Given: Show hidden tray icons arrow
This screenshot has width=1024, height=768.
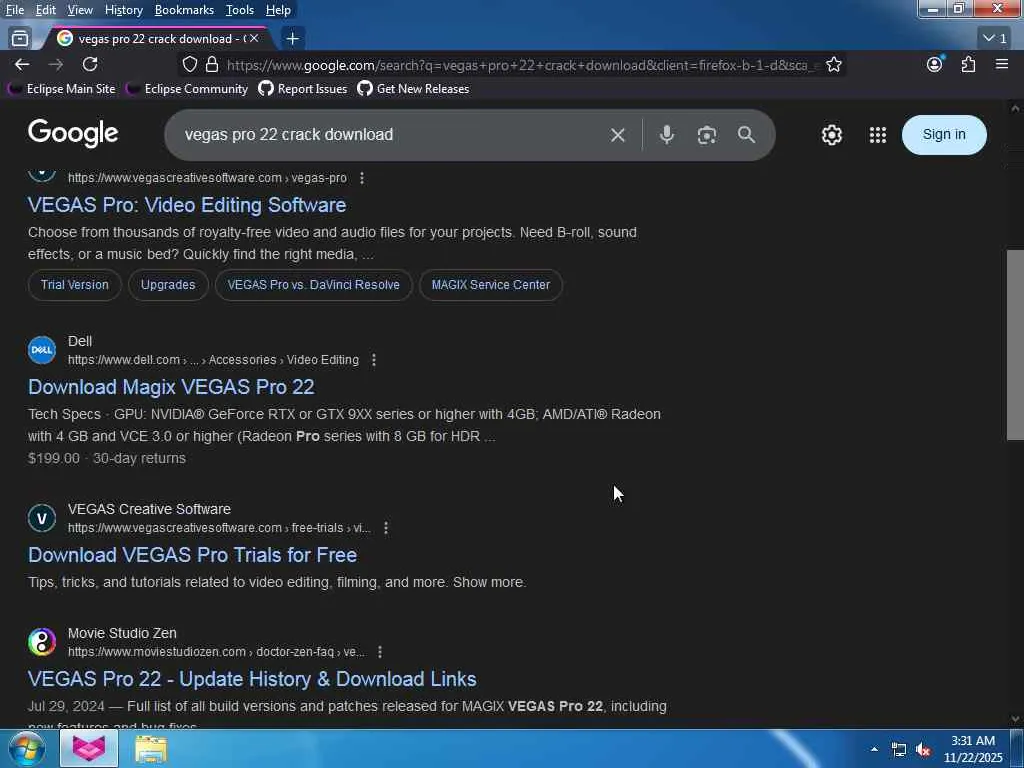Looking at the screenshot, I should pos(874,749).
